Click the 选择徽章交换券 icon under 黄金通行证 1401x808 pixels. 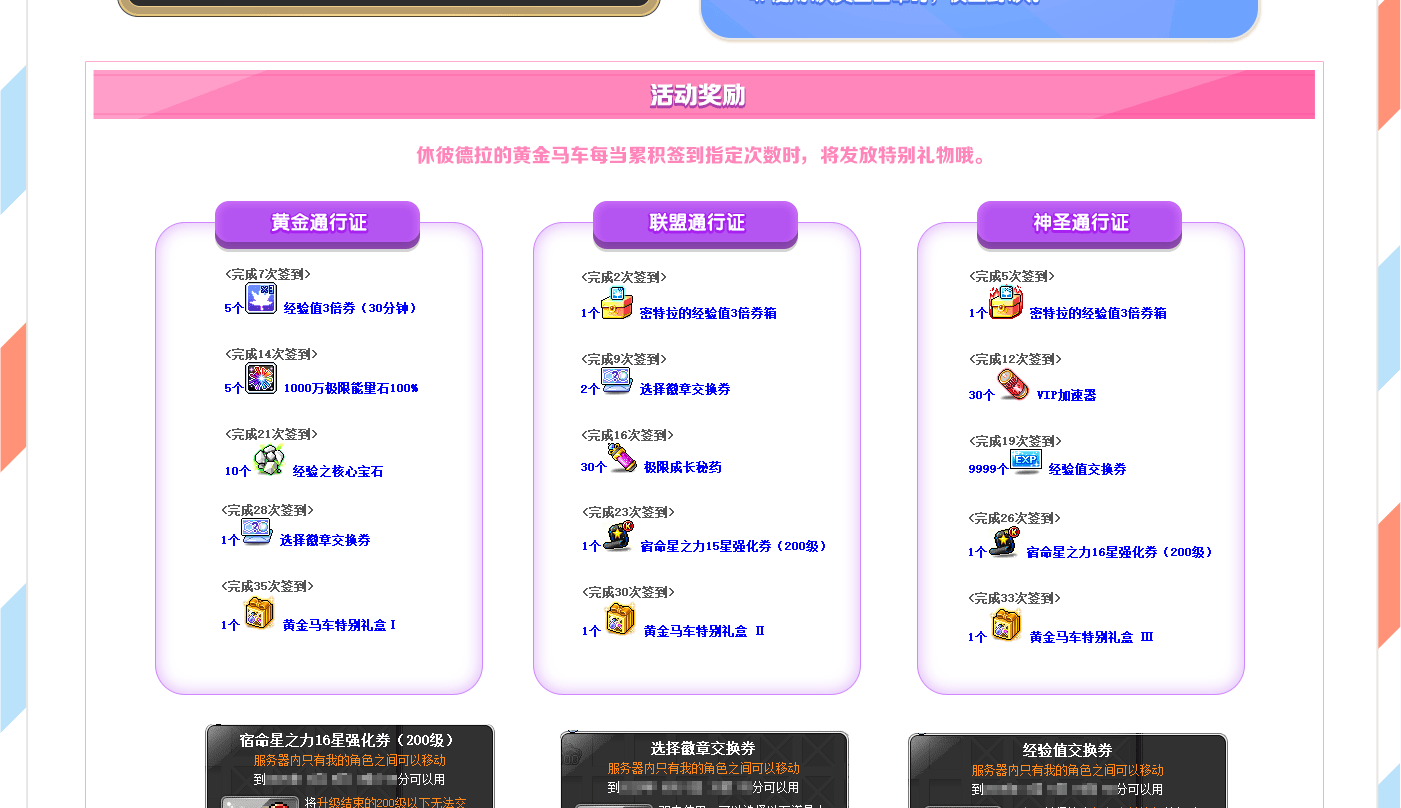[257, 531]
